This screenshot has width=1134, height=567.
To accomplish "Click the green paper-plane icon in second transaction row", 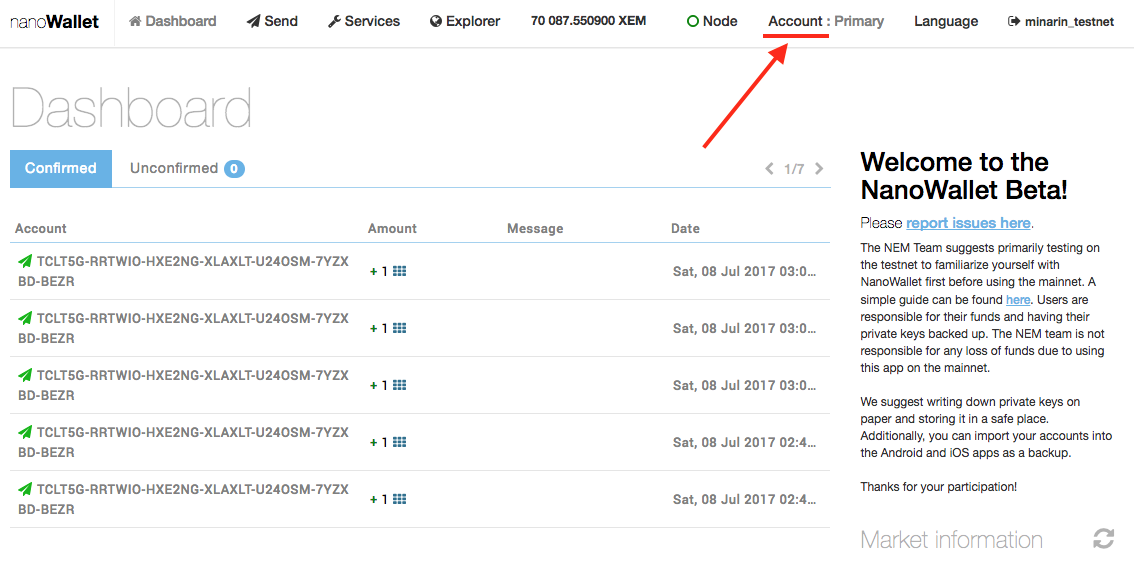I will [x=25, y=318].
